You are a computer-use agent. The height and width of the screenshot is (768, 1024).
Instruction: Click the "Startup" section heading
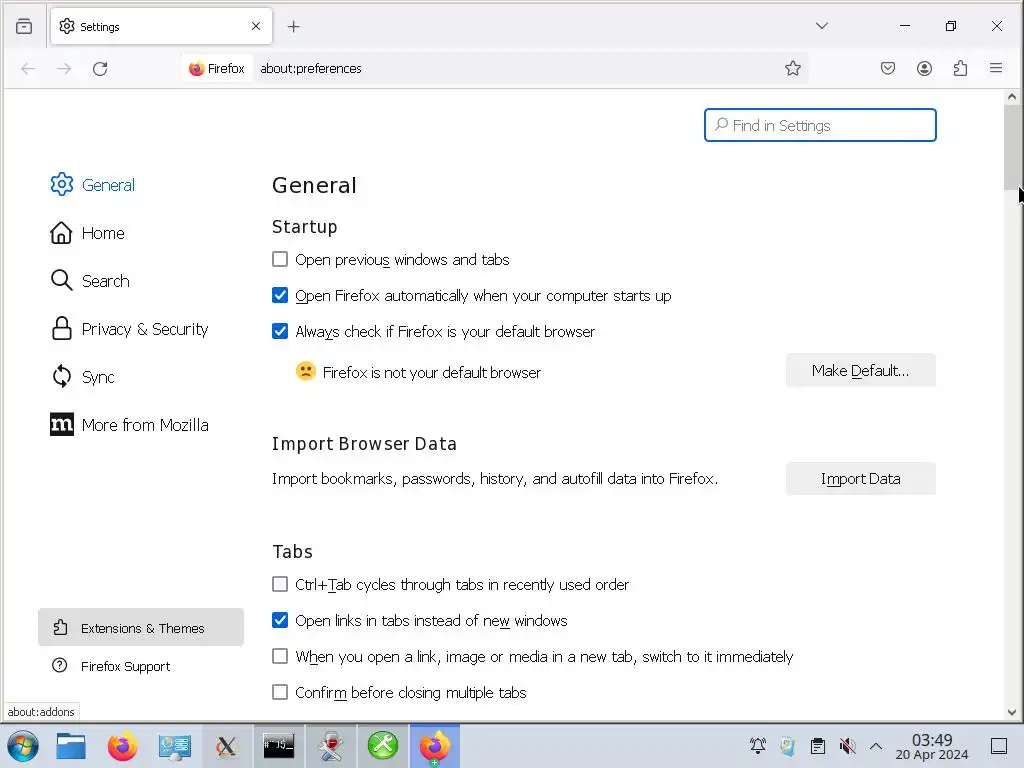pyautogui.click(x=304, y=227)
